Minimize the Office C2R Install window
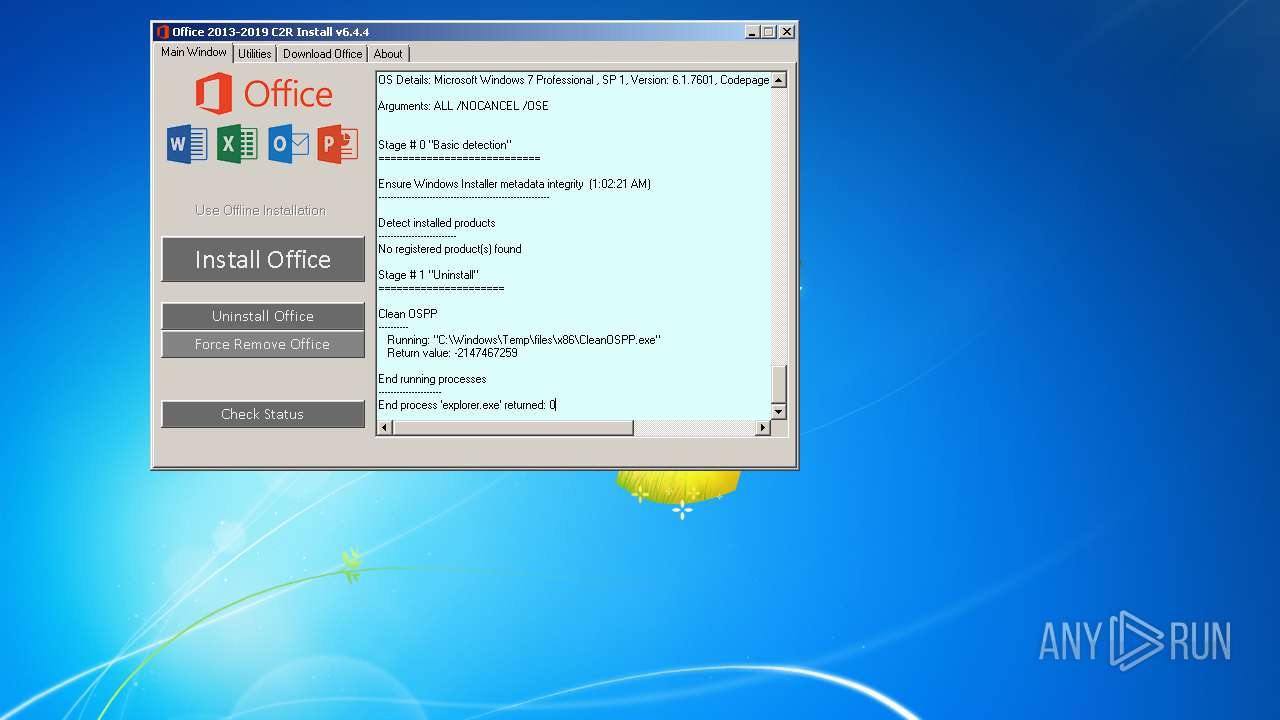The width and height of the screenshot is (1280, 720). pyautogui.click(x=752, y=32)
